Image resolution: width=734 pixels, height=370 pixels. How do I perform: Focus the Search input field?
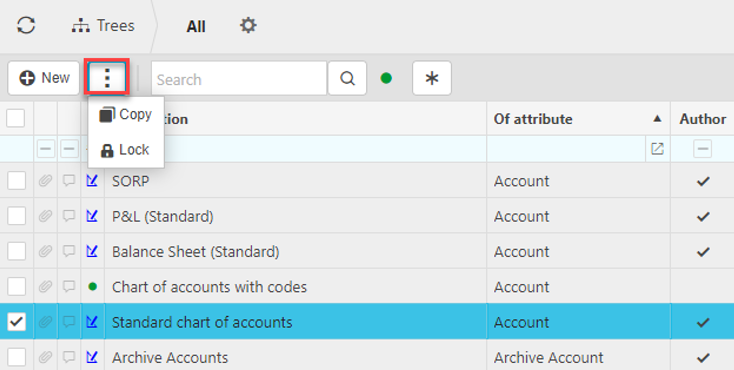[x=239, y=79]
